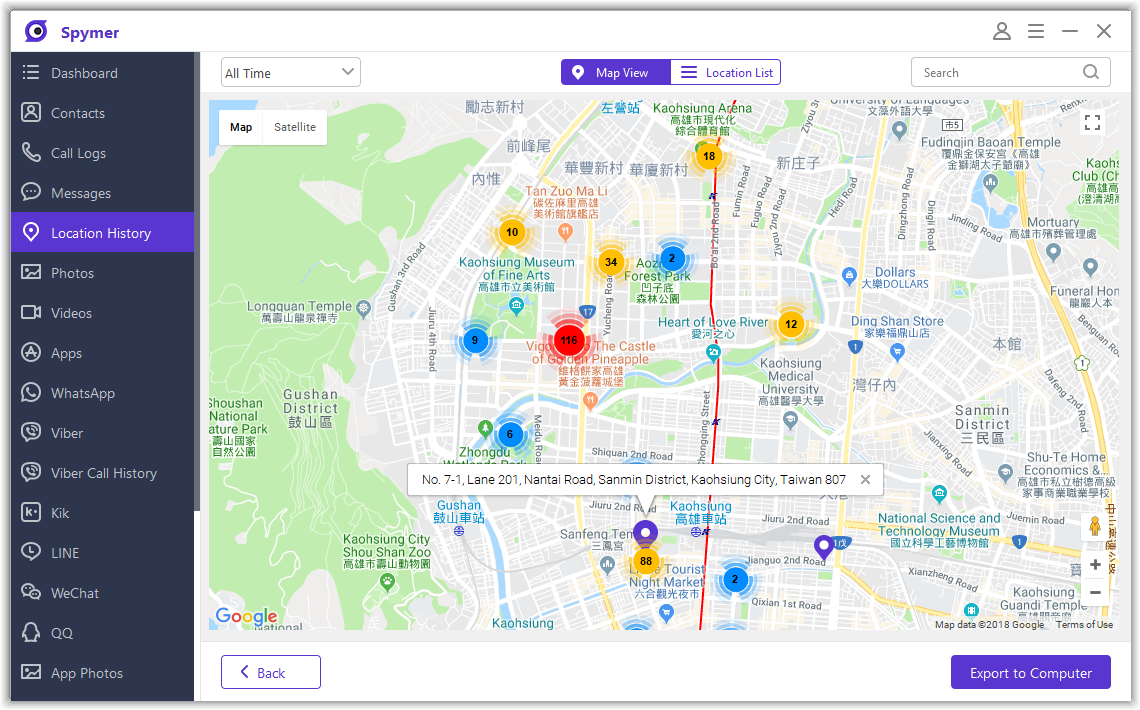This screenshot has width=1140, height=710.
Task: Click the Google logo on the map
Action: point(246,616)
